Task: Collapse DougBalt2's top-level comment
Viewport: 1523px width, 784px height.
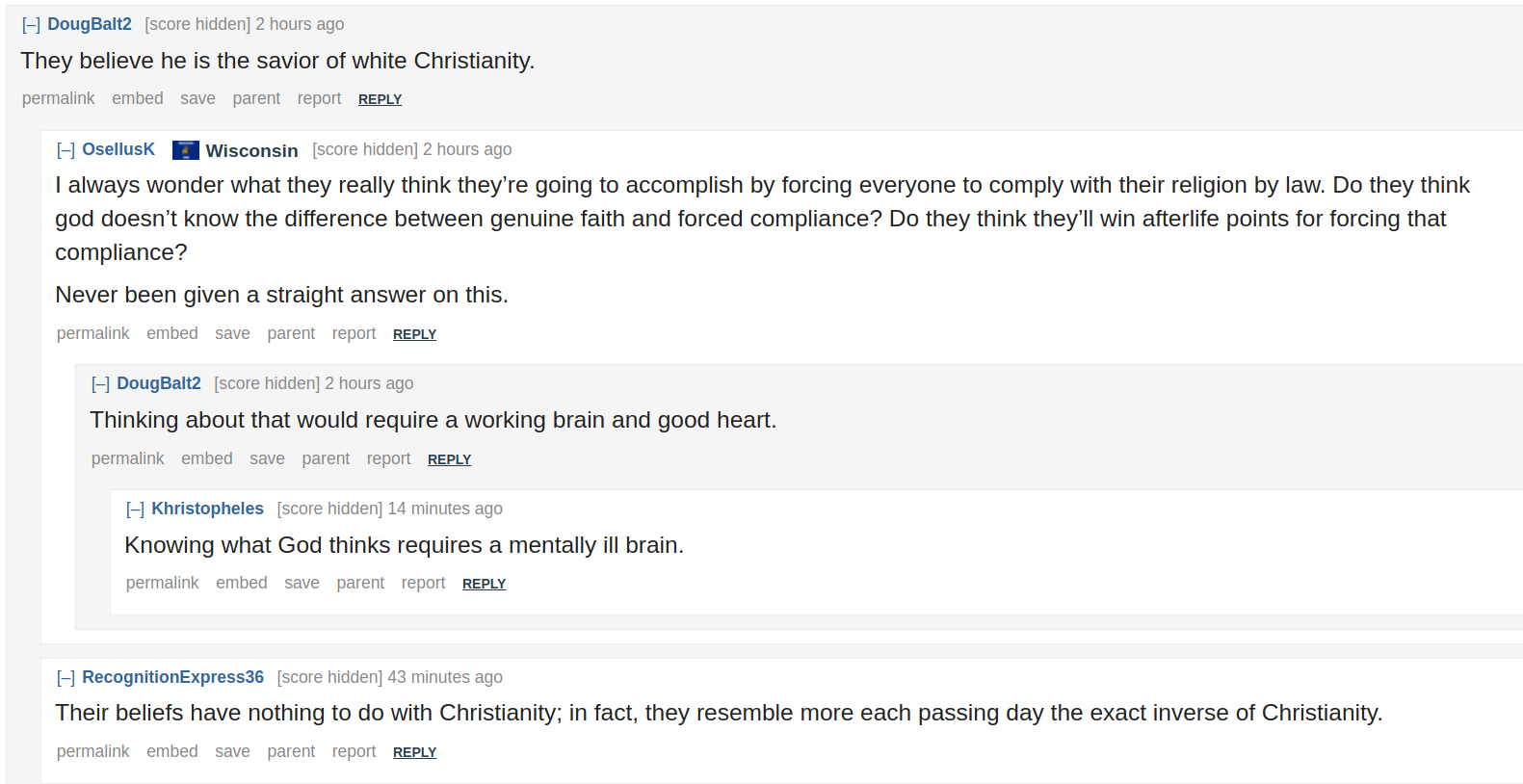Action: click(x=31, y=25)
